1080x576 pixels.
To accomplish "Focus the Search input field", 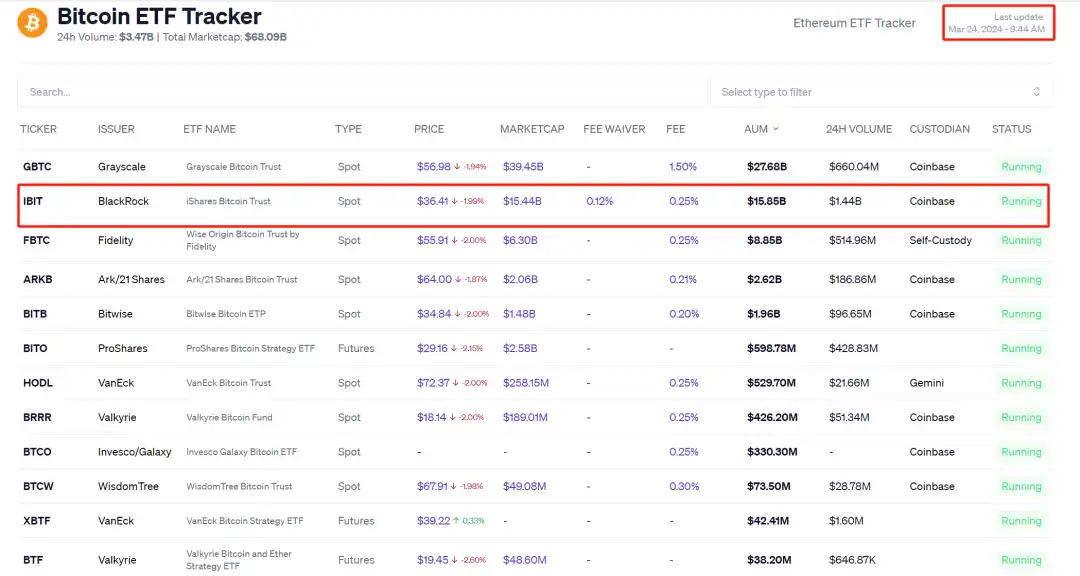I will click(x=360, y=92).
